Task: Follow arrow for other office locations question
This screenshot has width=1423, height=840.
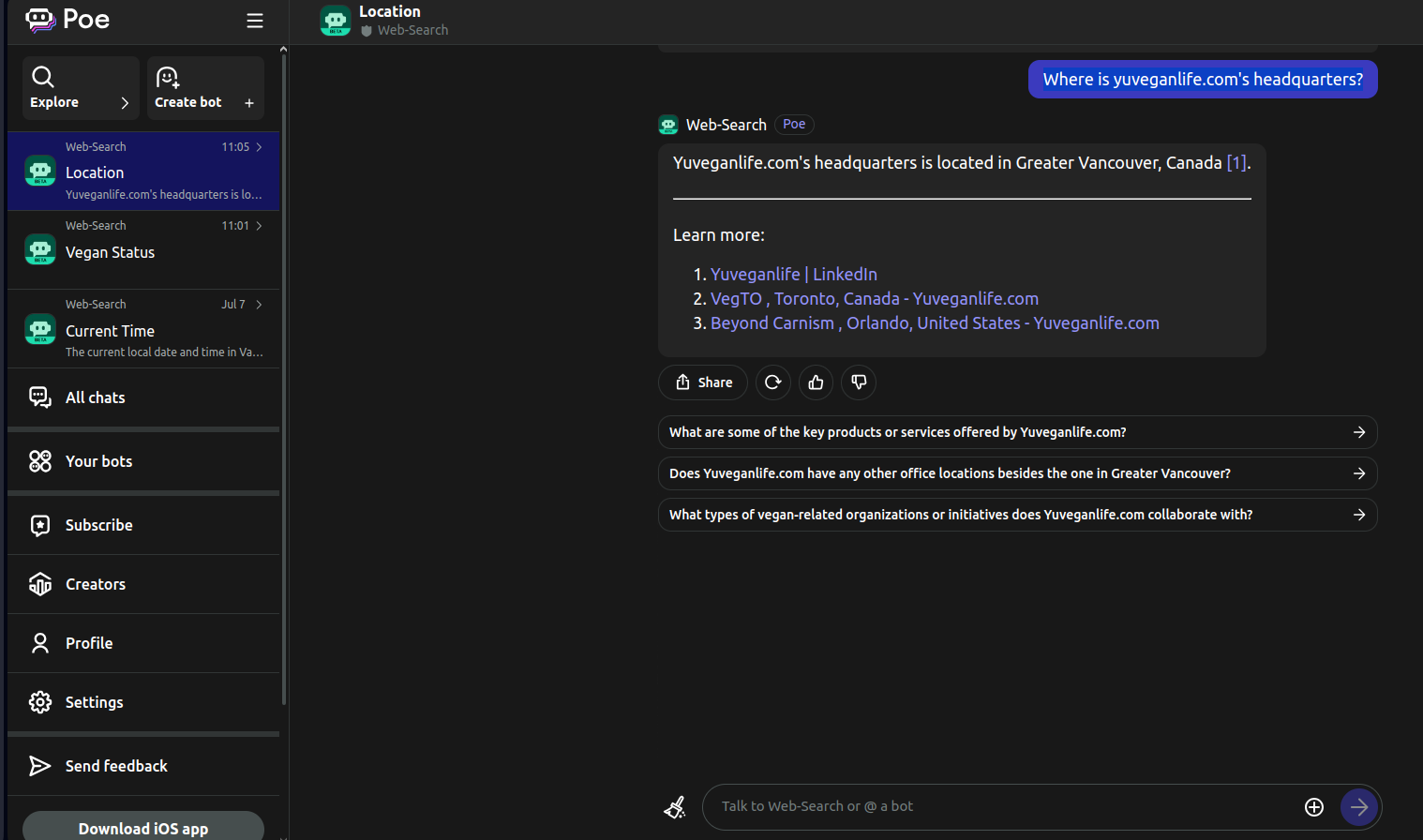Action: 1359,473
